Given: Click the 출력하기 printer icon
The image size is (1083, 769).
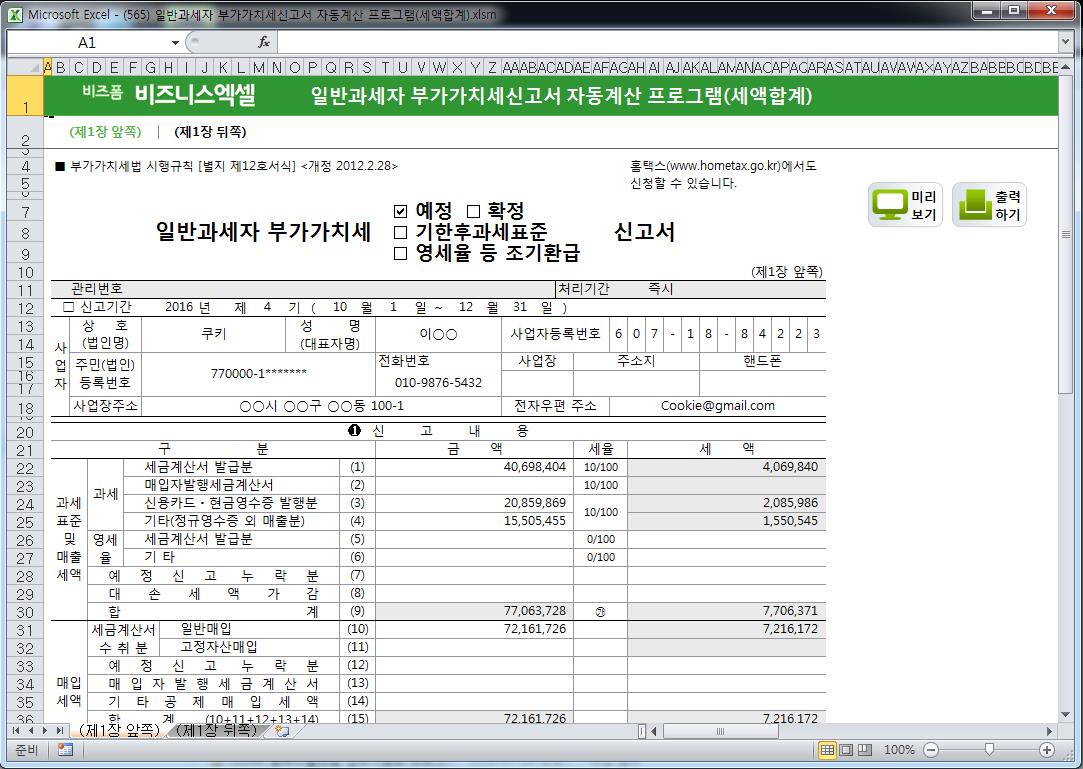Looking at the screenshot, I should tap(975, 205).
